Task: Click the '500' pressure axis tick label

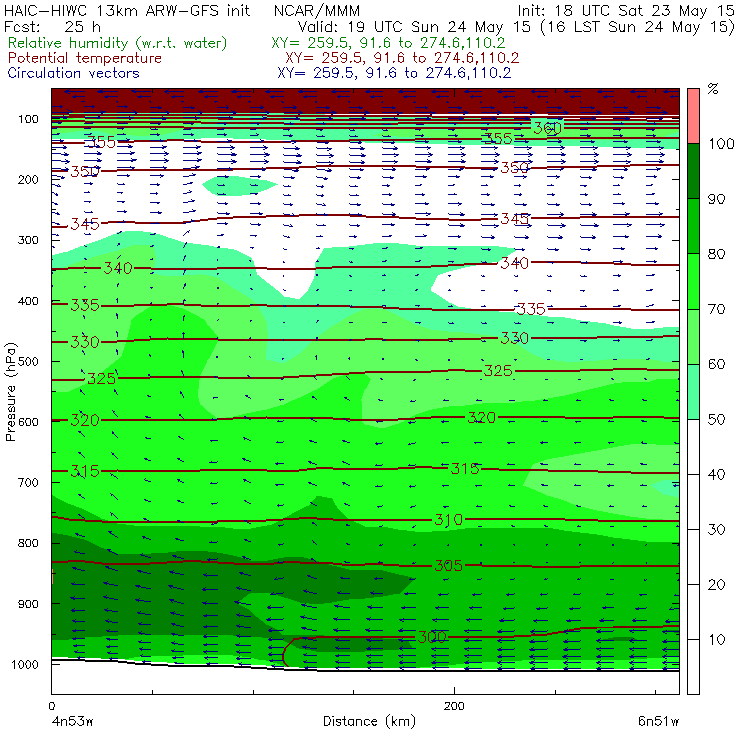Action: click(29, 362)
